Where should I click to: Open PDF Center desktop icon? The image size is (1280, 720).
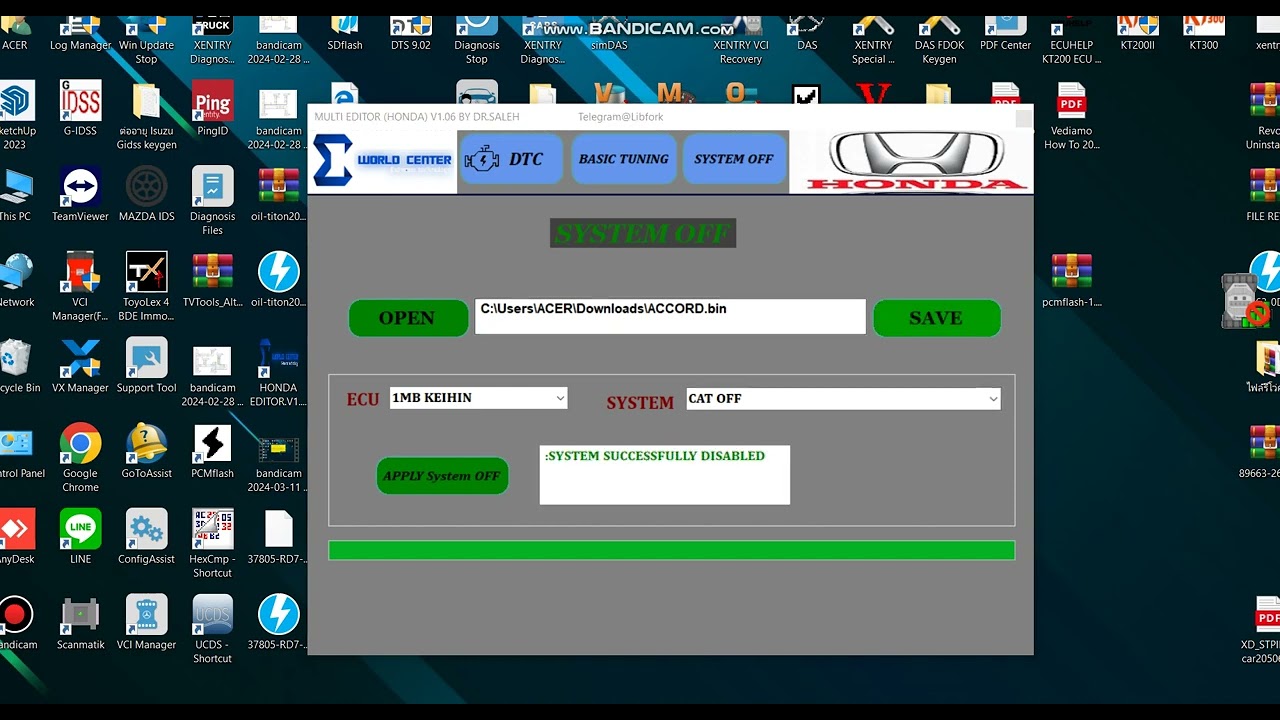(1005, 32)
